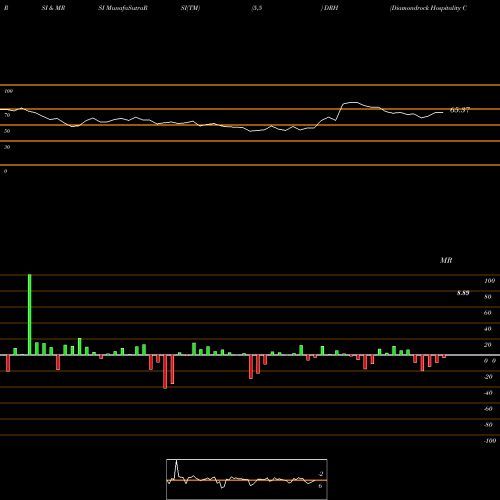Click the 8.89 MR value label
Screen dimensions: 500x500
click(463, 293)
